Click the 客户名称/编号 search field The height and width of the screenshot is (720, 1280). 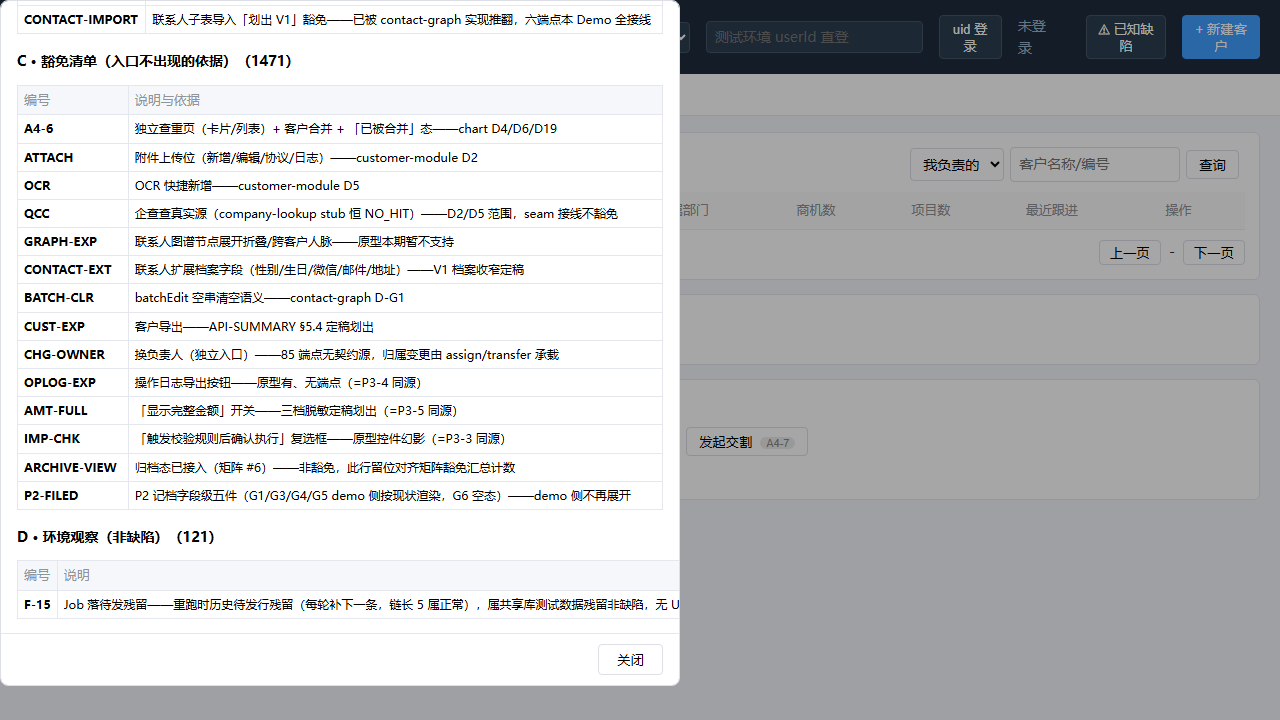coord(1094,164)
